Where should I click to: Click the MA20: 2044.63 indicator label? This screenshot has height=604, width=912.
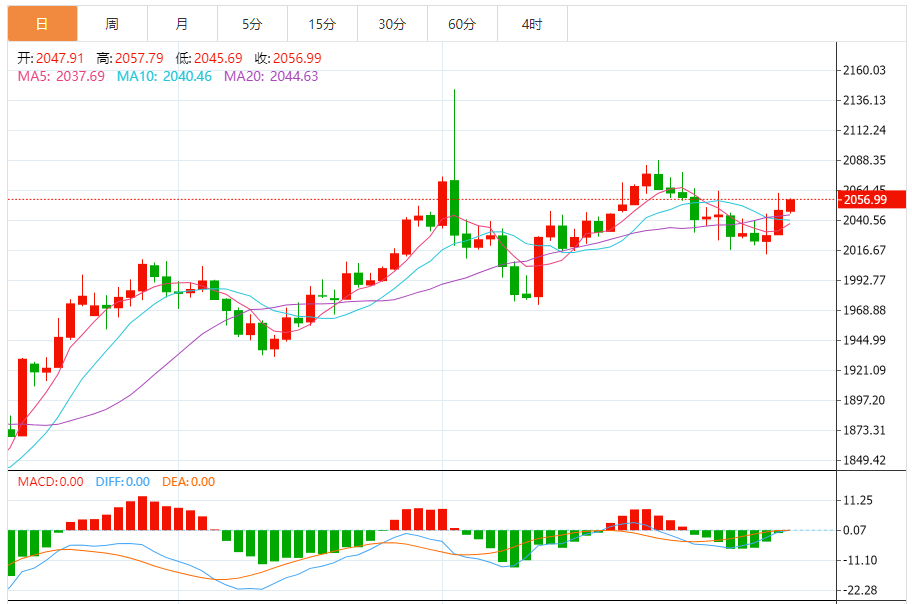point(271,76)
